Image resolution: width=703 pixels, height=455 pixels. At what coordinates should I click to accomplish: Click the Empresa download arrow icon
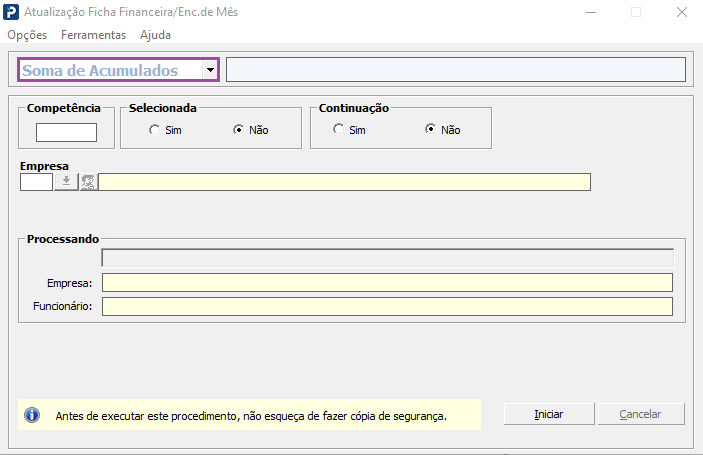66,182
